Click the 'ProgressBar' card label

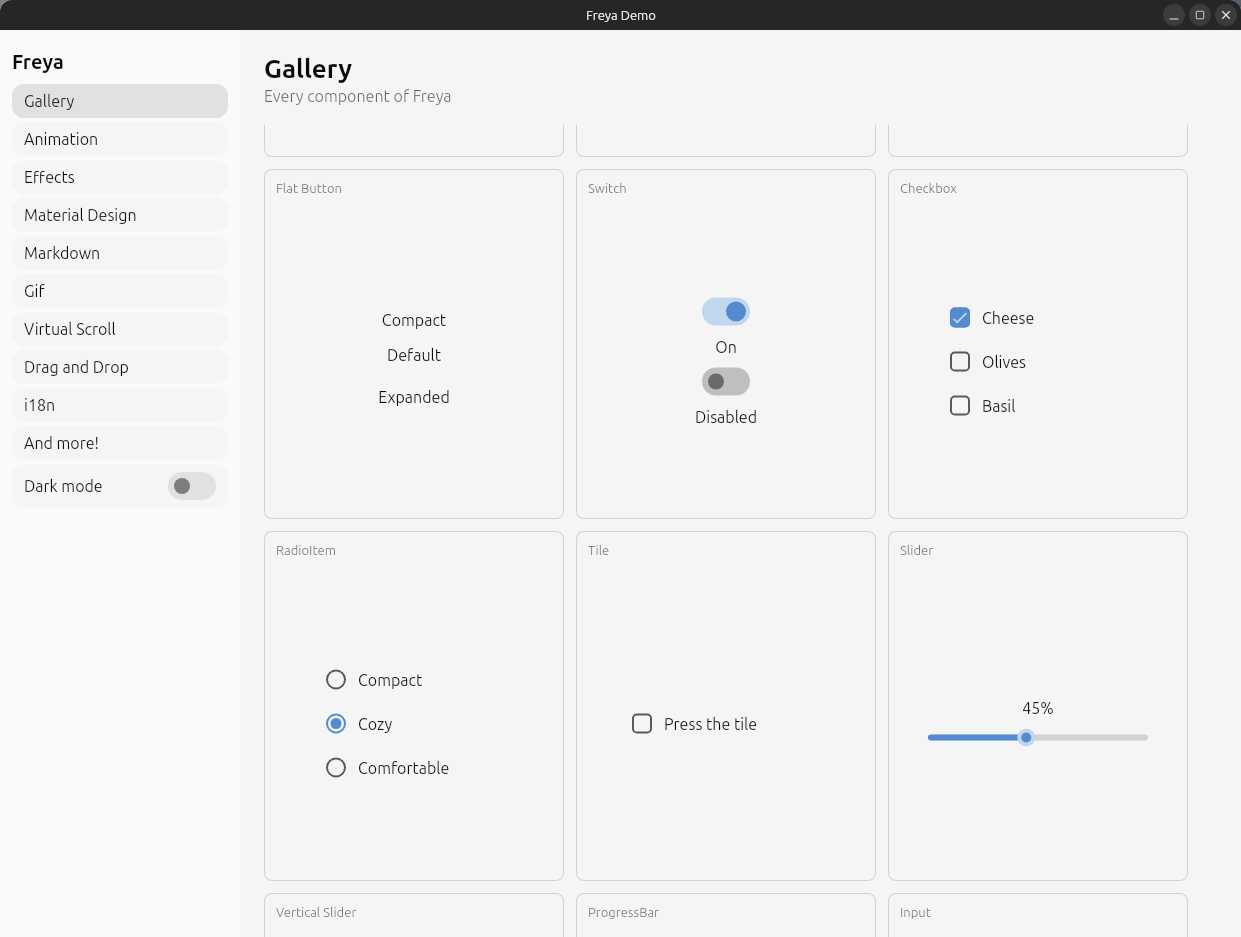tap(623, 912)
